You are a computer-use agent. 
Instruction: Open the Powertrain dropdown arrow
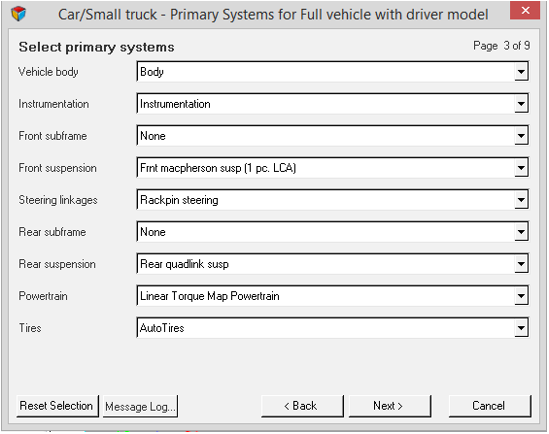[521, 296]
